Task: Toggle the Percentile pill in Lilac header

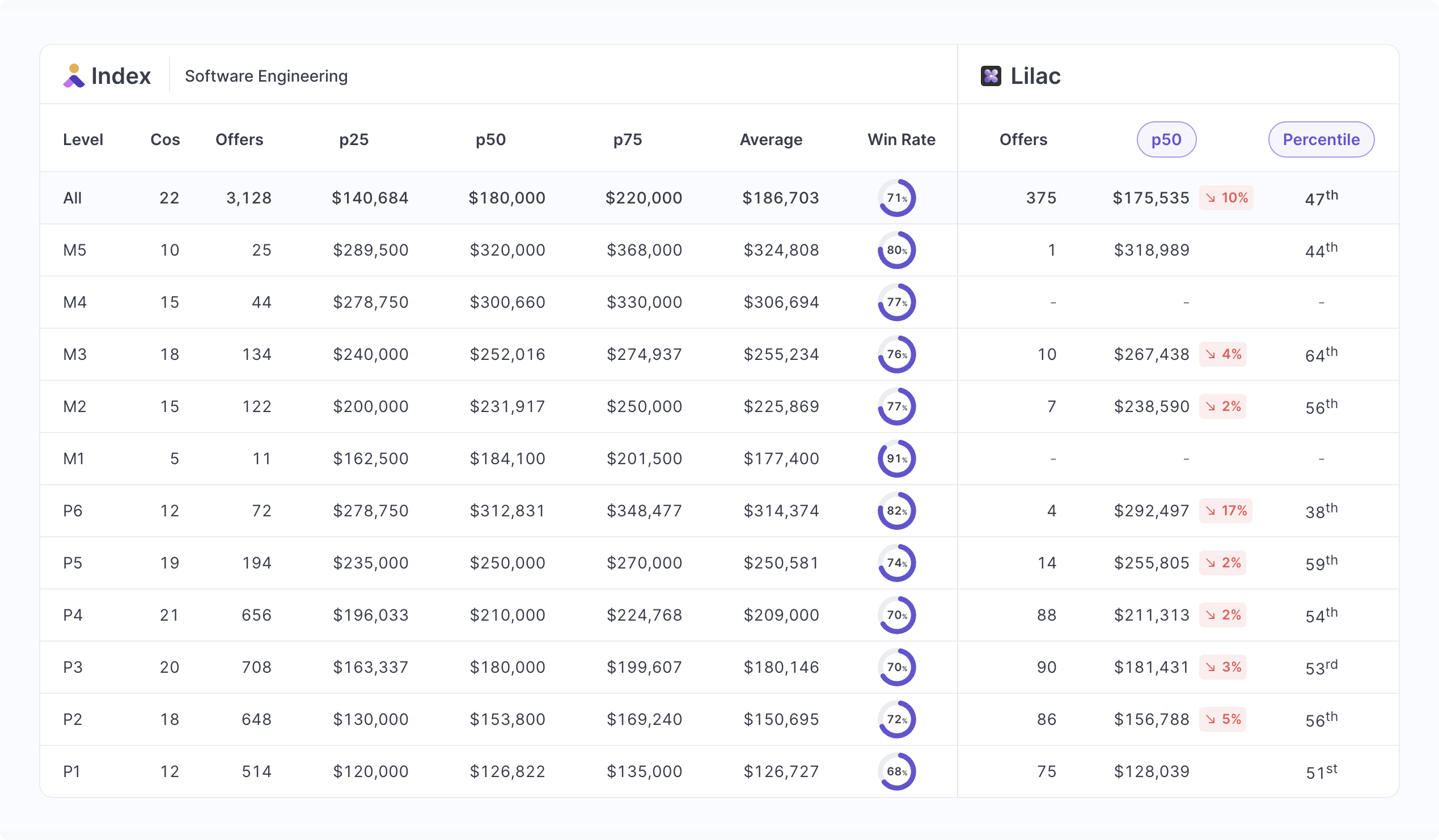Action: pos(1321,139)
